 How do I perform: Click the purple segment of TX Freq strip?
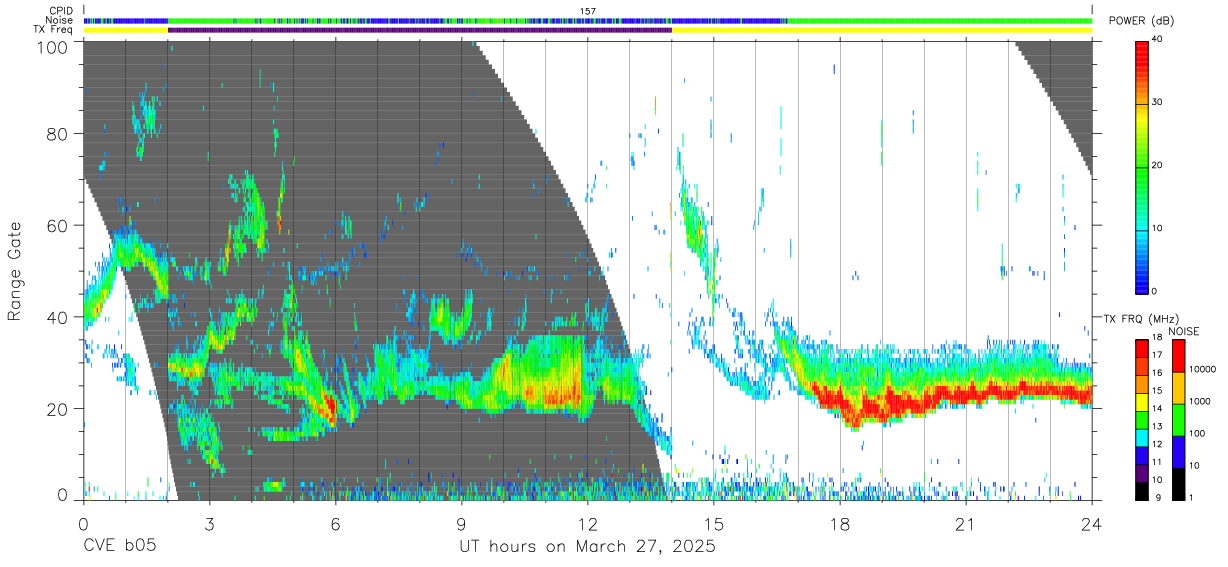(x=420, y=30)
